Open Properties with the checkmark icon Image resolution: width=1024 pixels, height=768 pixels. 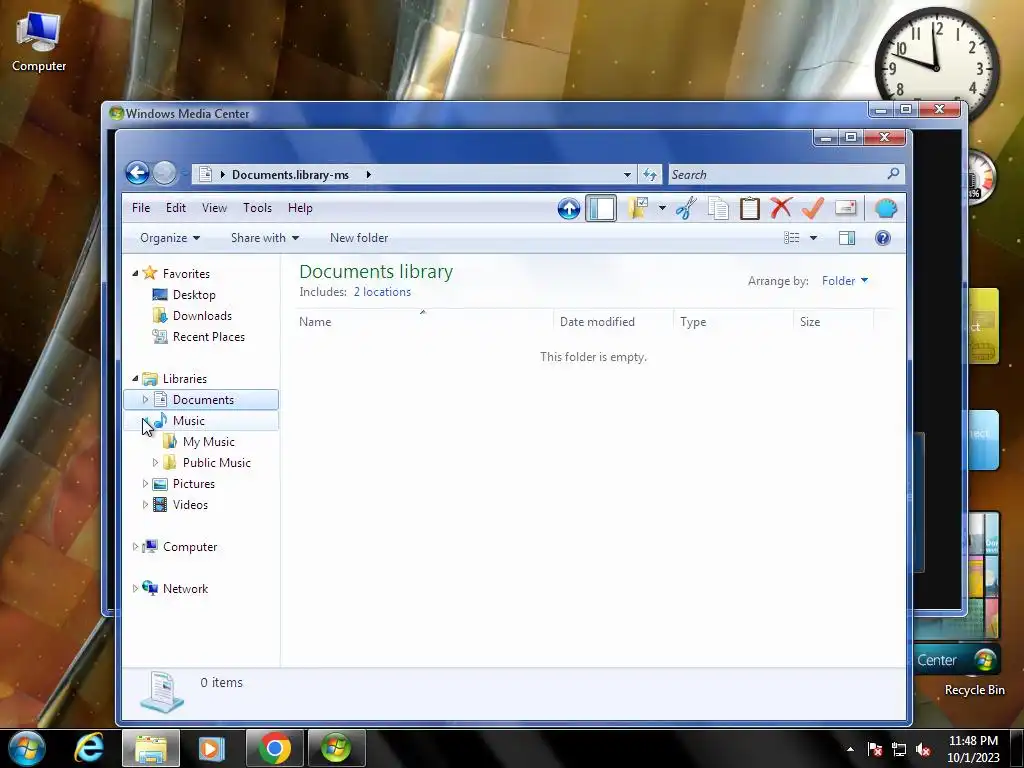click(812, 208)
